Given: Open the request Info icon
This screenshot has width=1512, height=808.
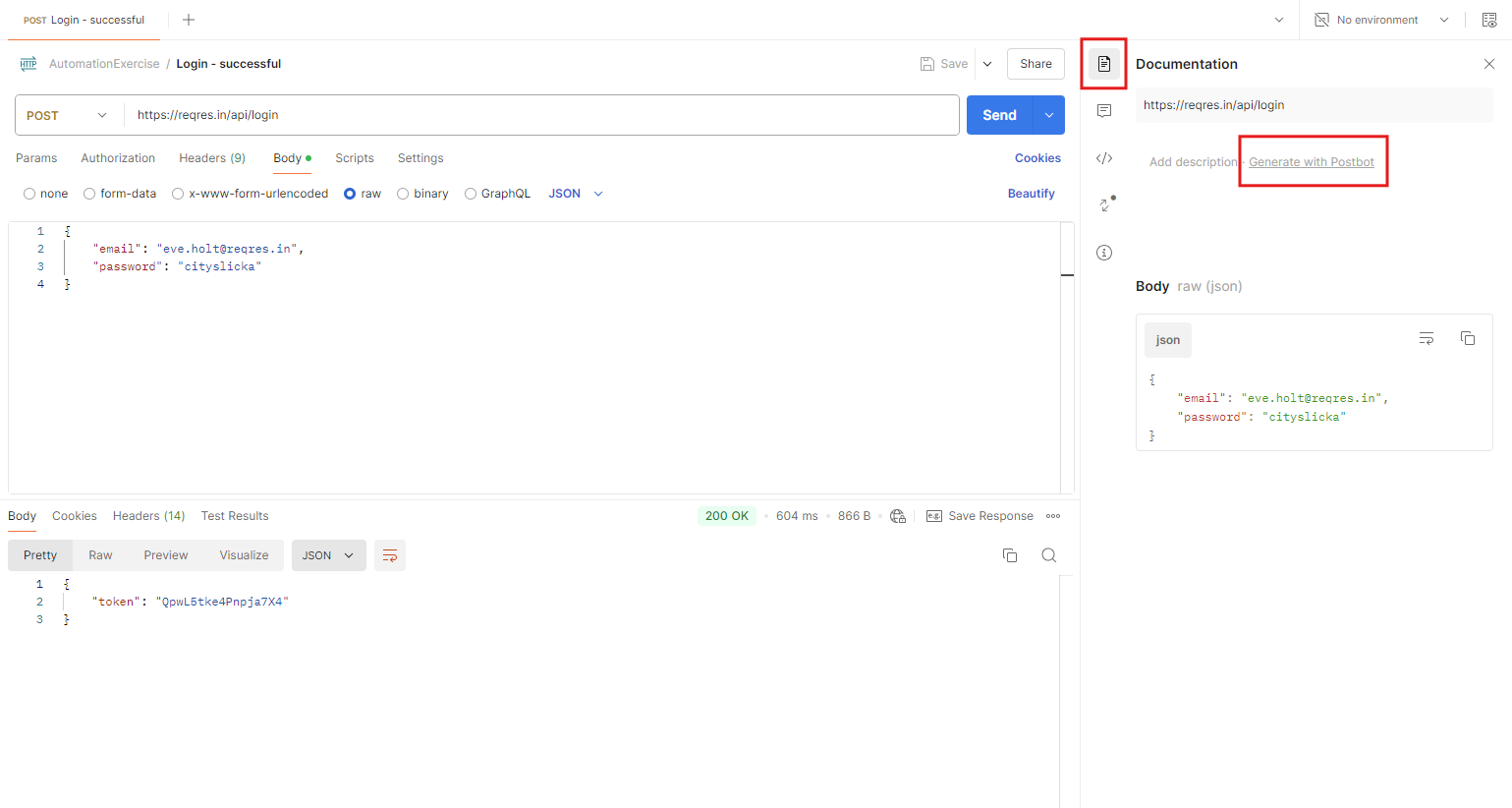Looking at the screenshot, I should 1104,253.
